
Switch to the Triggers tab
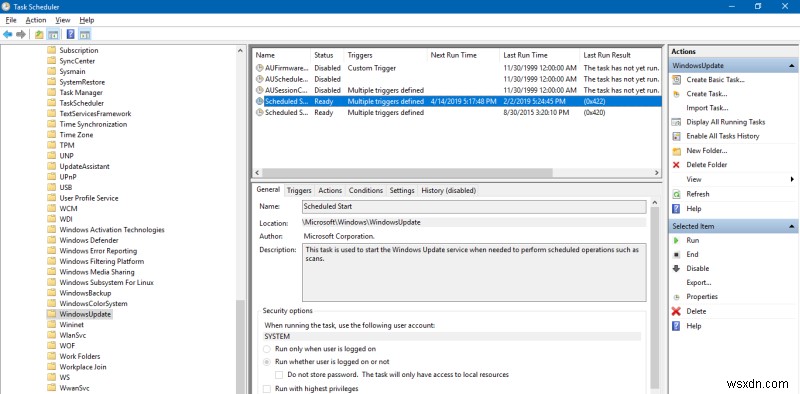[x=299, y=190]
